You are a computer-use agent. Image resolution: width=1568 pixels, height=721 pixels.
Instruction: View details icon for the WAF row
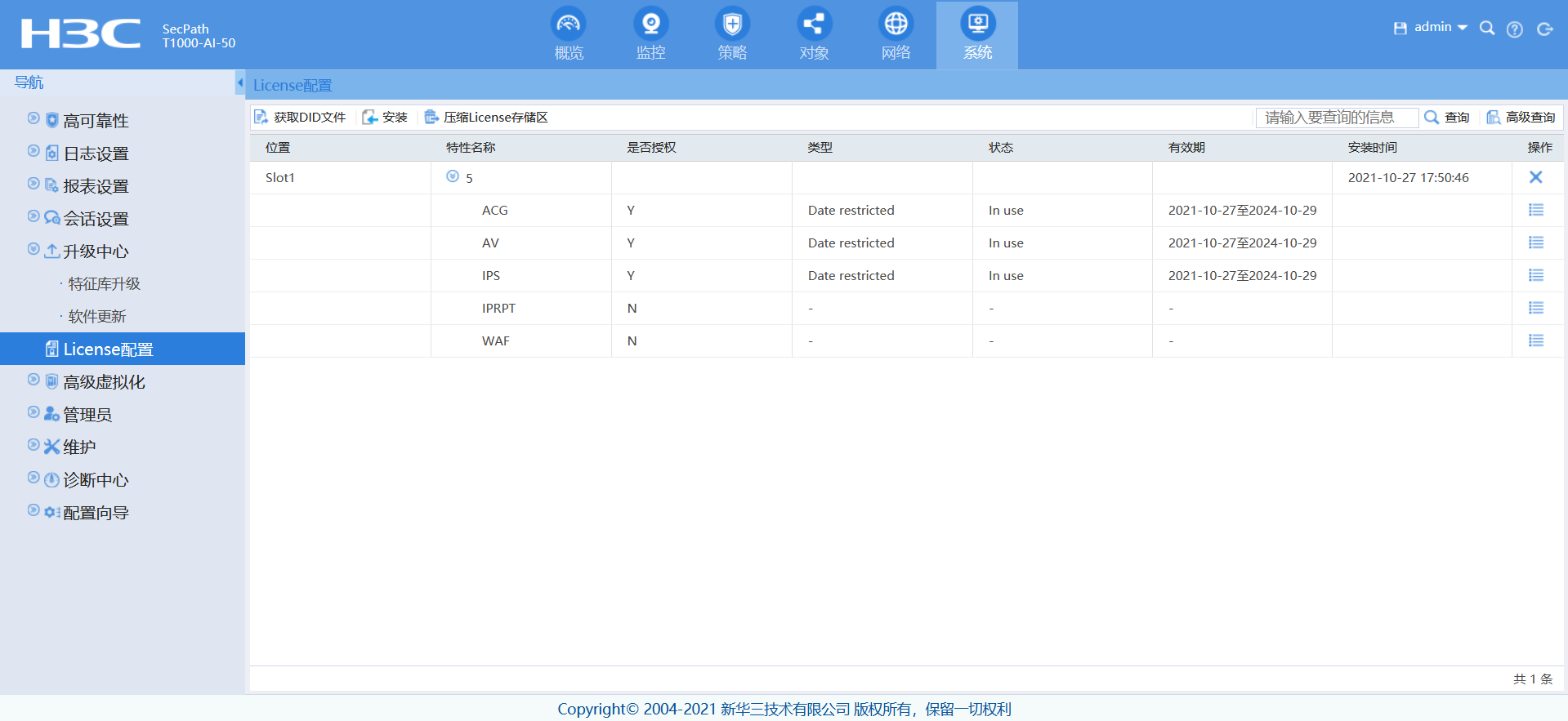tap(1535, 340)
